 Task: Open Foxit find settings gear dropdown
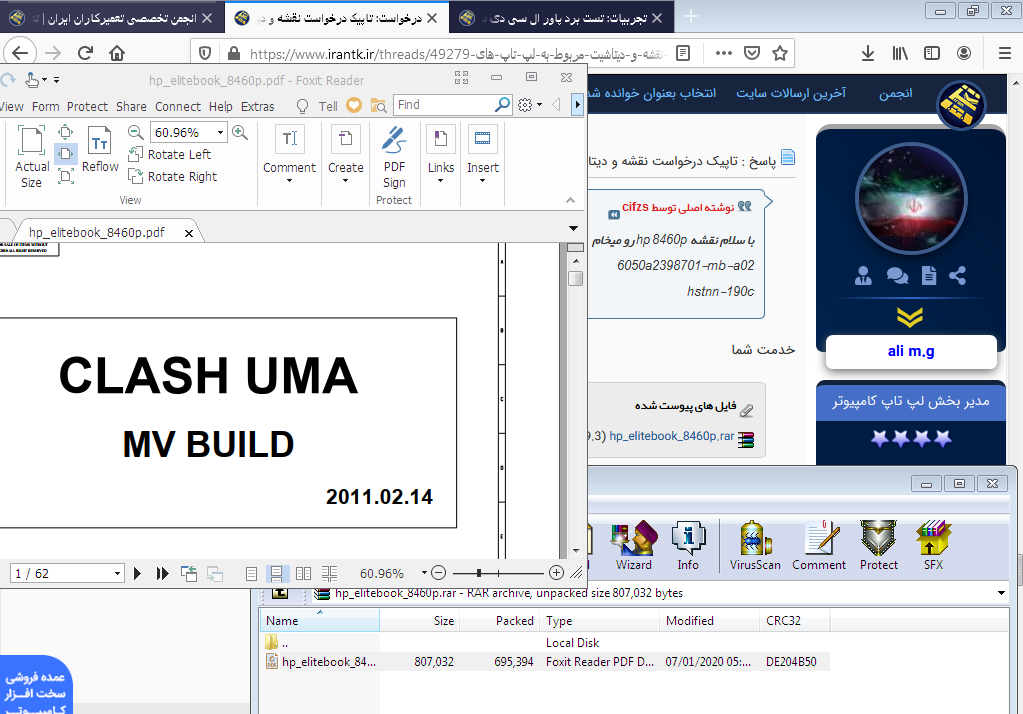click(x=529, y=105)
